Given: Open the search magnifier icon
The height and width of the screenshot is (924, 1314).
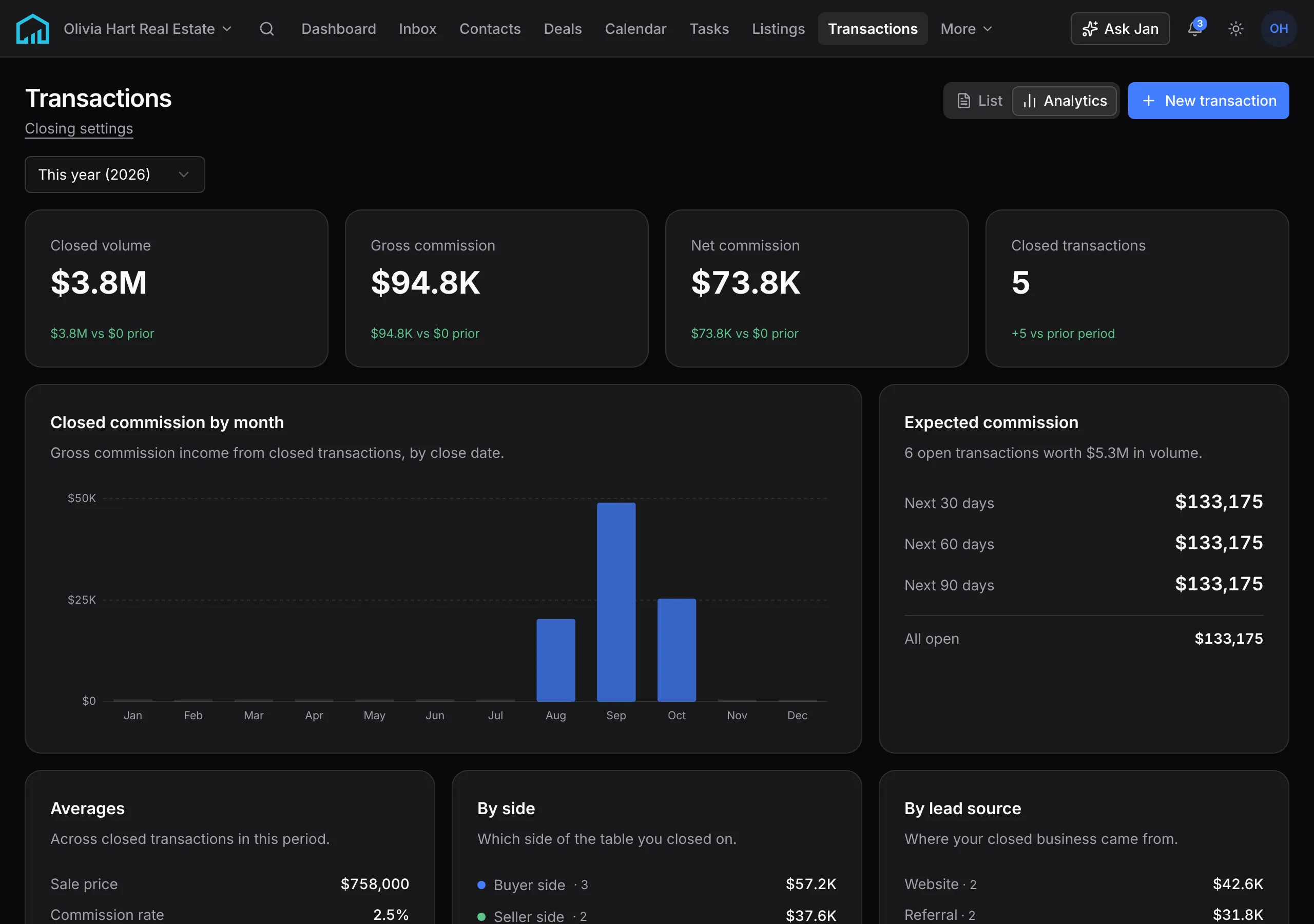Looking at the screenshot, I should (267, 29).
